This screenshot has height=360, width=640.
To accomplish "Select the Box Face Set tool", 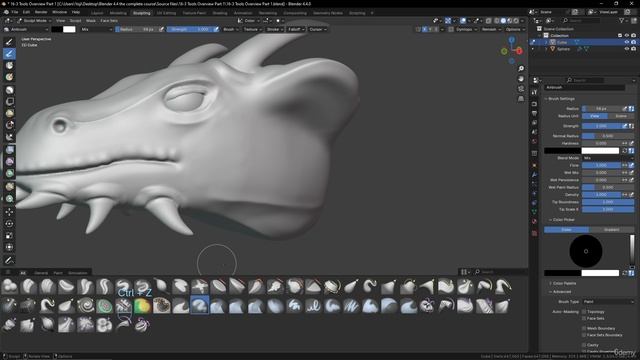I will click(x=9, y=113).
